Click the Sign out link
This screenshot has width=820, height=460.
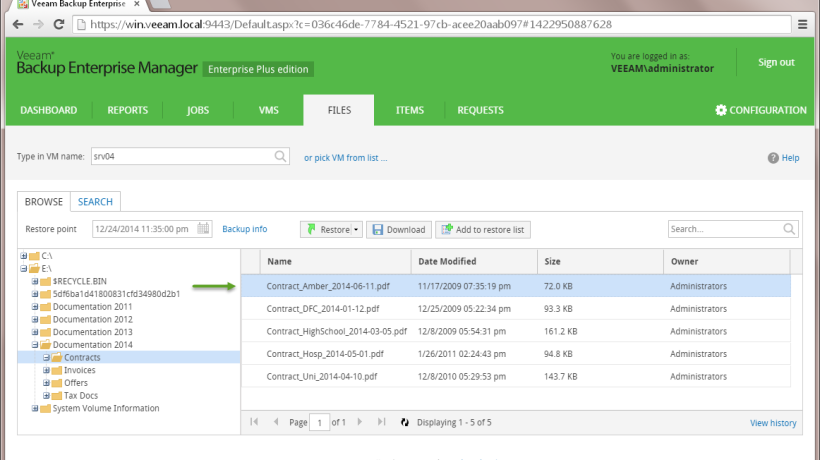[776, 62]
